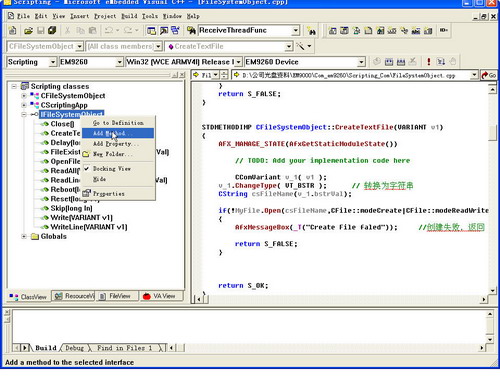Viewport: 500px width, 376px height.
Task: Toggle the Workspace pane icon
Action: 151,31
